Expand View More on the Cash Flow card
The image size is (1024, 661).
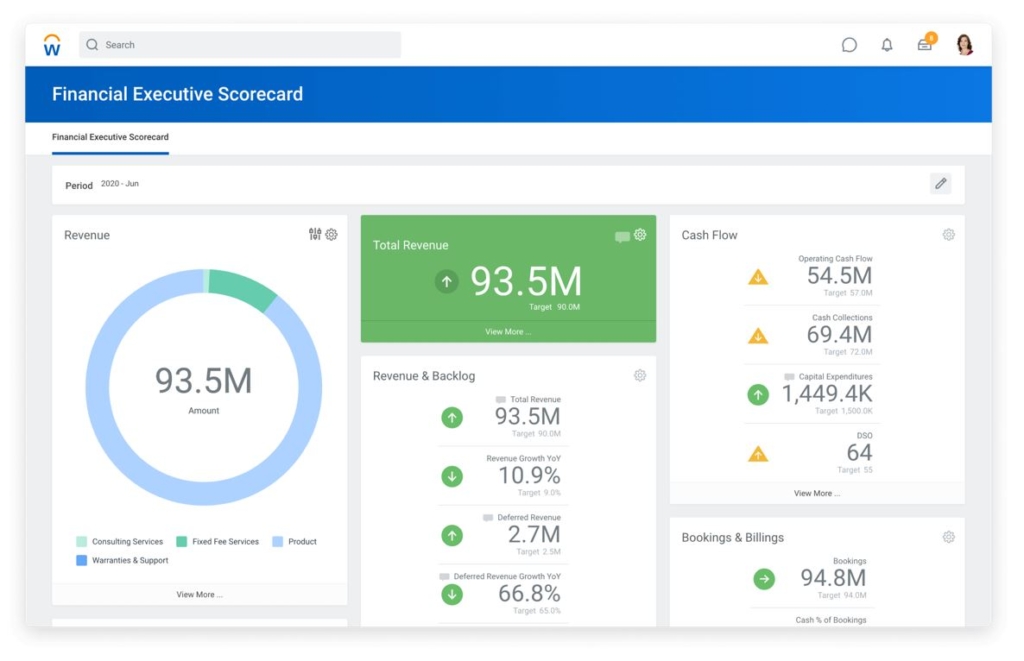(x=816, y=493)
